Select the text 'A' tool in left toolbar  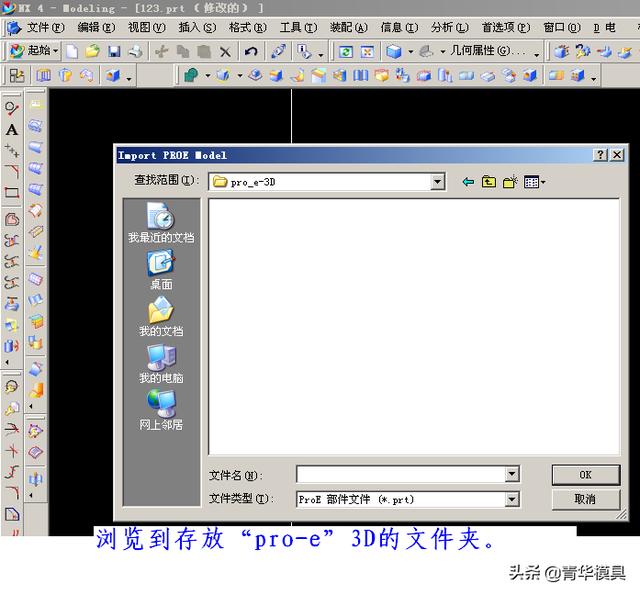(x=11, y=130)
